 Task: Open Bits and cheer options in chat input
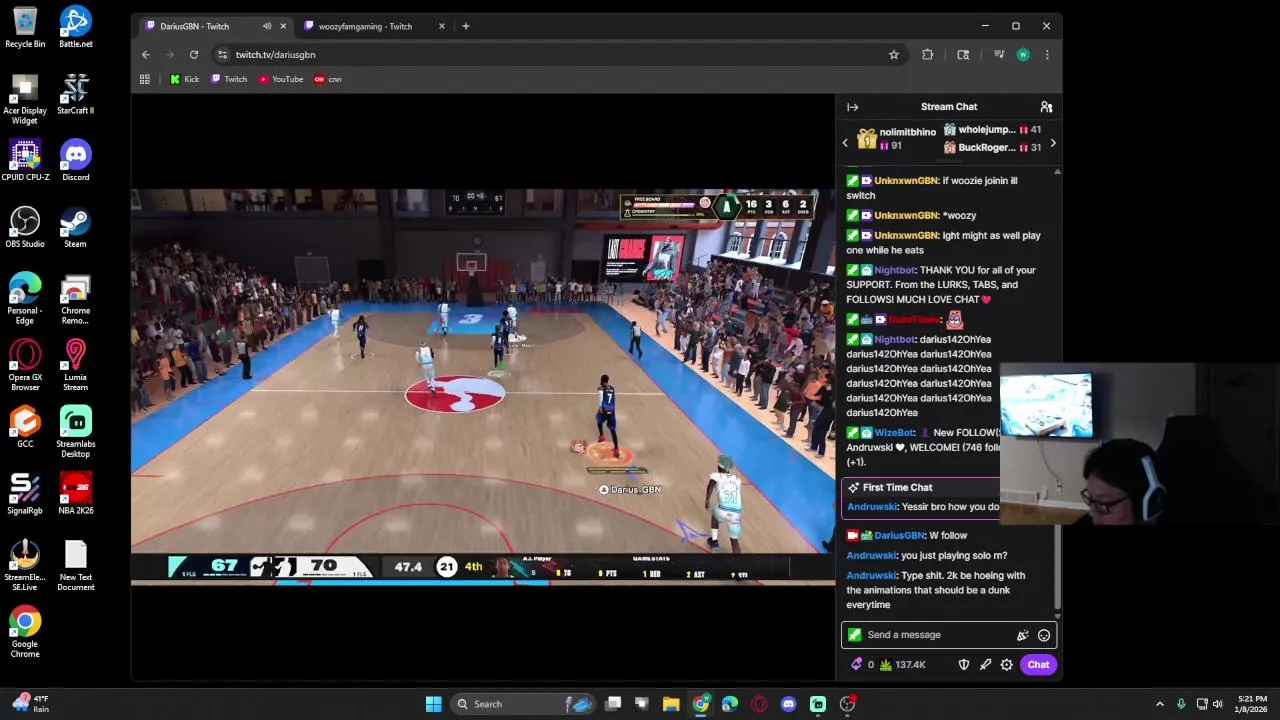1022,635
